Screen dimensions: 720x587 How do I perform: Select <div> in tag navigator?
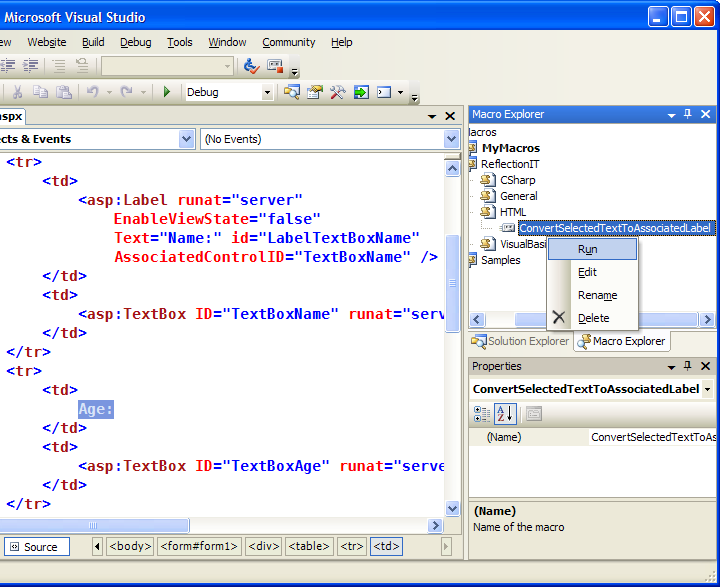[264, 546]
